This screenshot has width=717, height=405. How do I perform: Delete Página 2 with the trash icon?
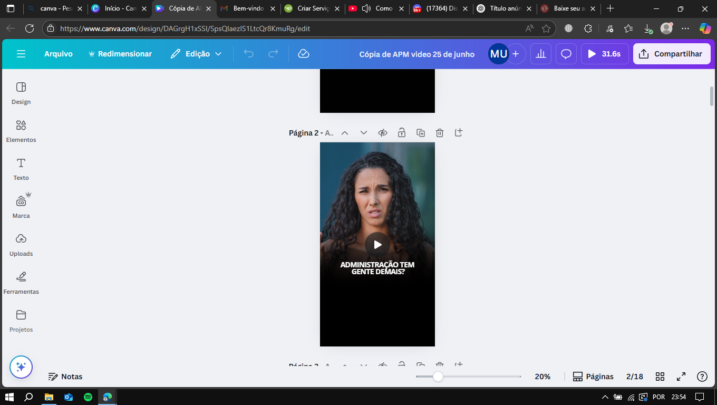(439, 133)
